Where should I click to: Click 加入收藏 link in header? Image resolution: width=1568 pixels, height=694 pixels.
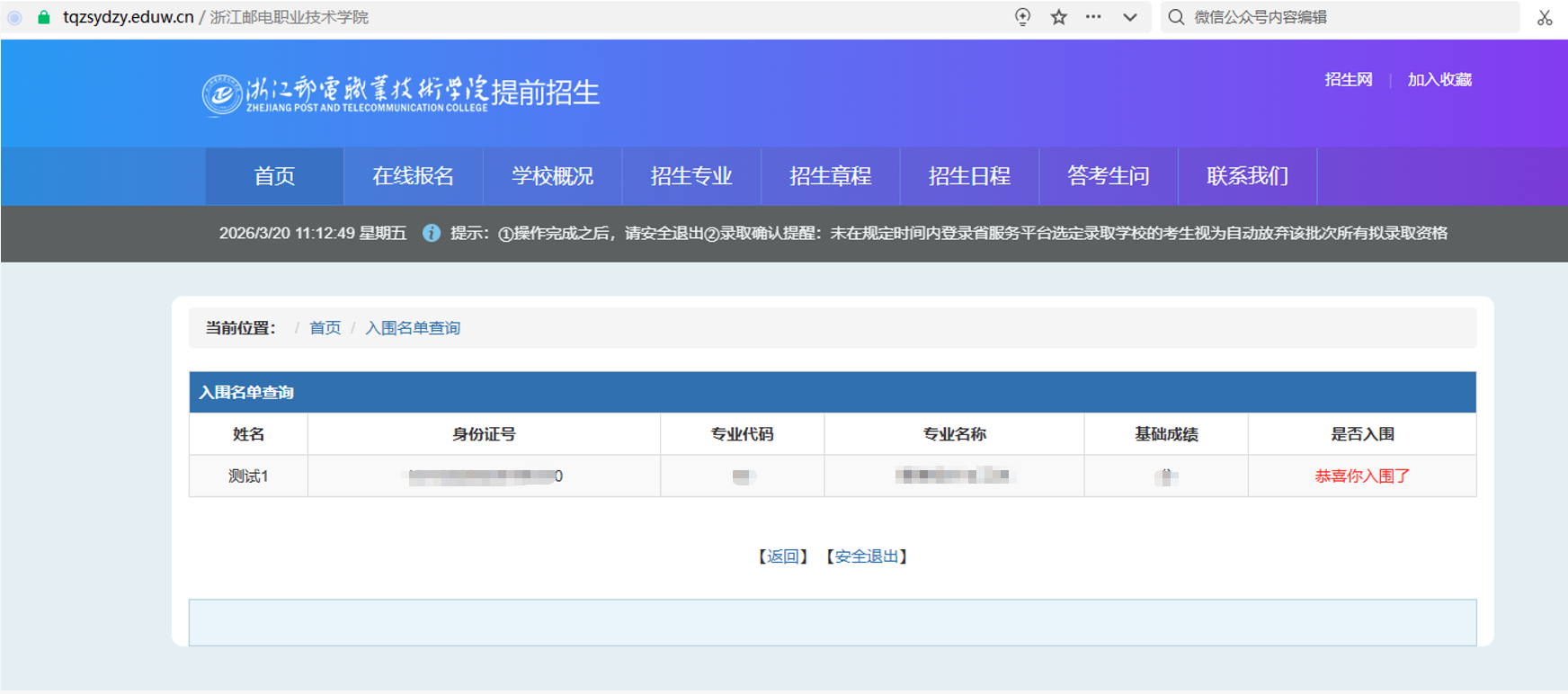1439,80
